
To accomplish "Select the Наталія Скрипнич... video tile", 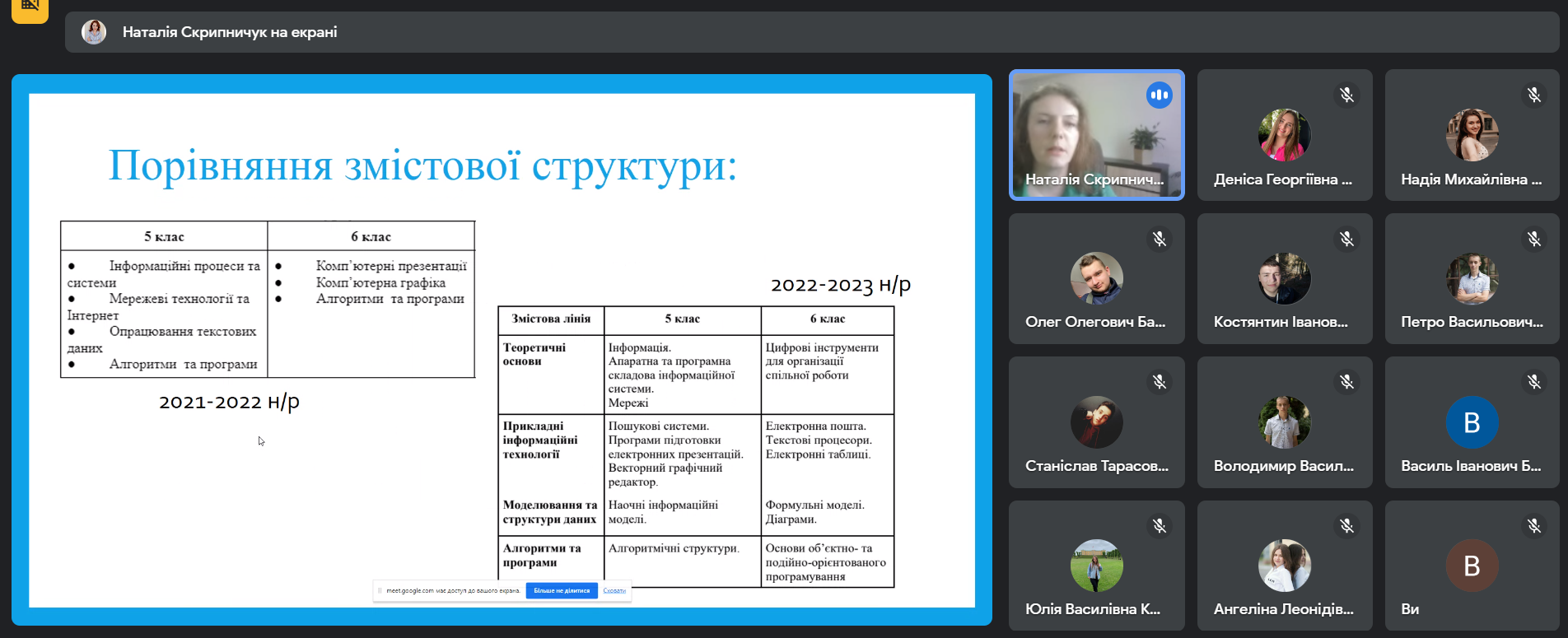I will click(1096, 135).
